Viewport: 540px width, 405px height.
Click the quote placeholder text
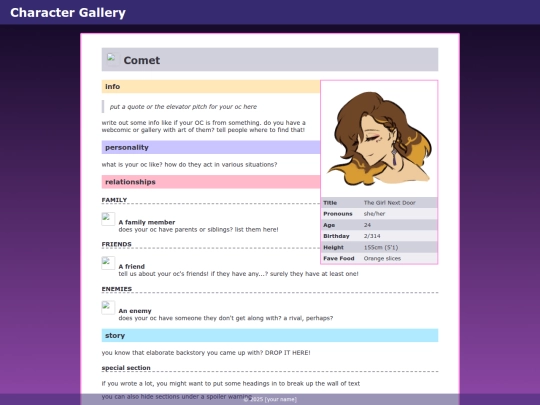pos(183,107)
